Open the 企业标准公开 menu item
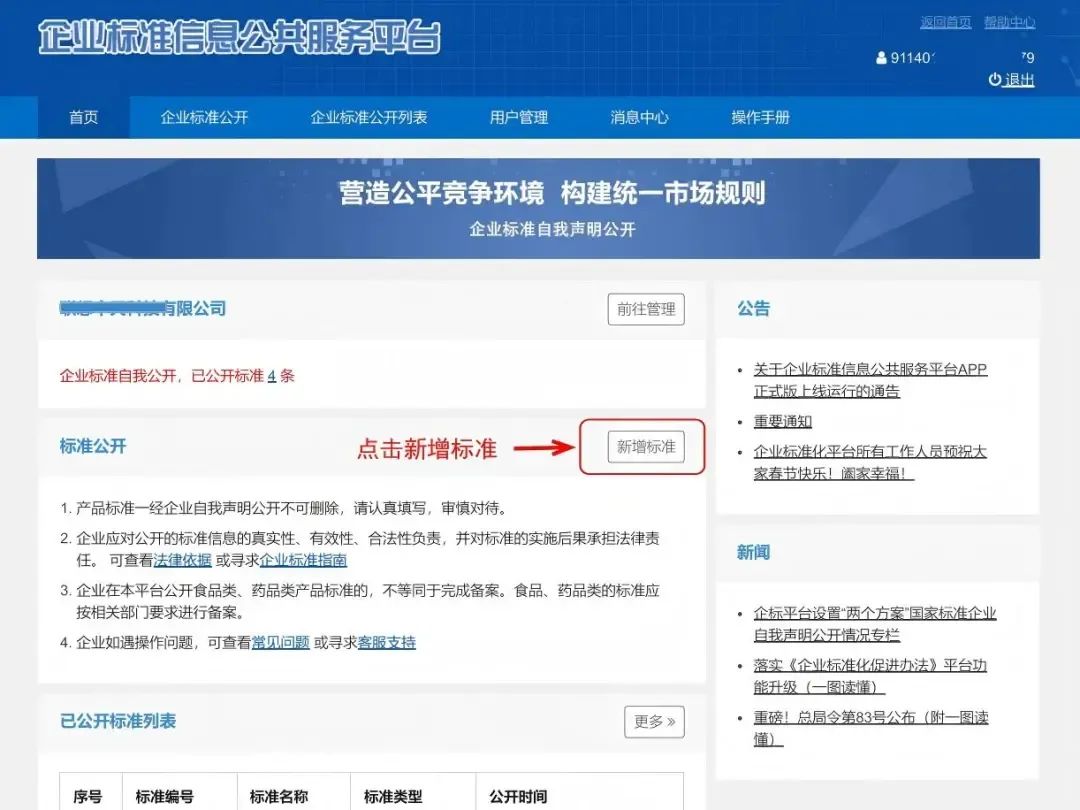The image size is (1080, 810). click(x=204, y=117)
